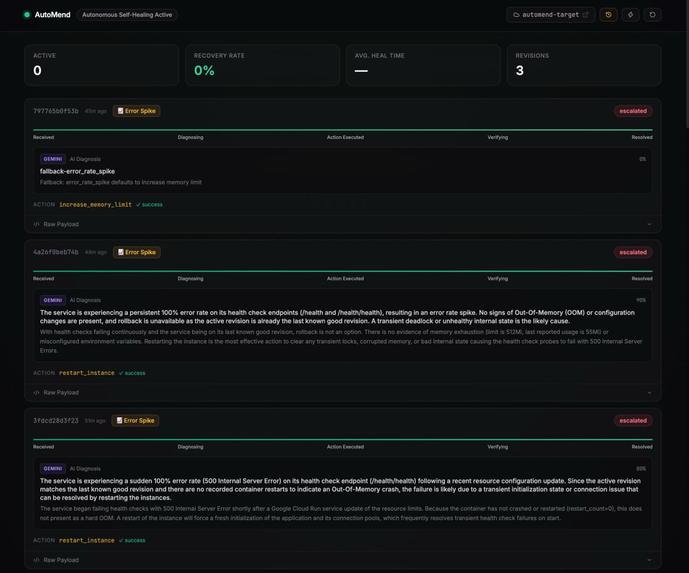Click code icon beside third Raw Payload
The height and width of the screenshot is (573, 689).
pos(36,560)
